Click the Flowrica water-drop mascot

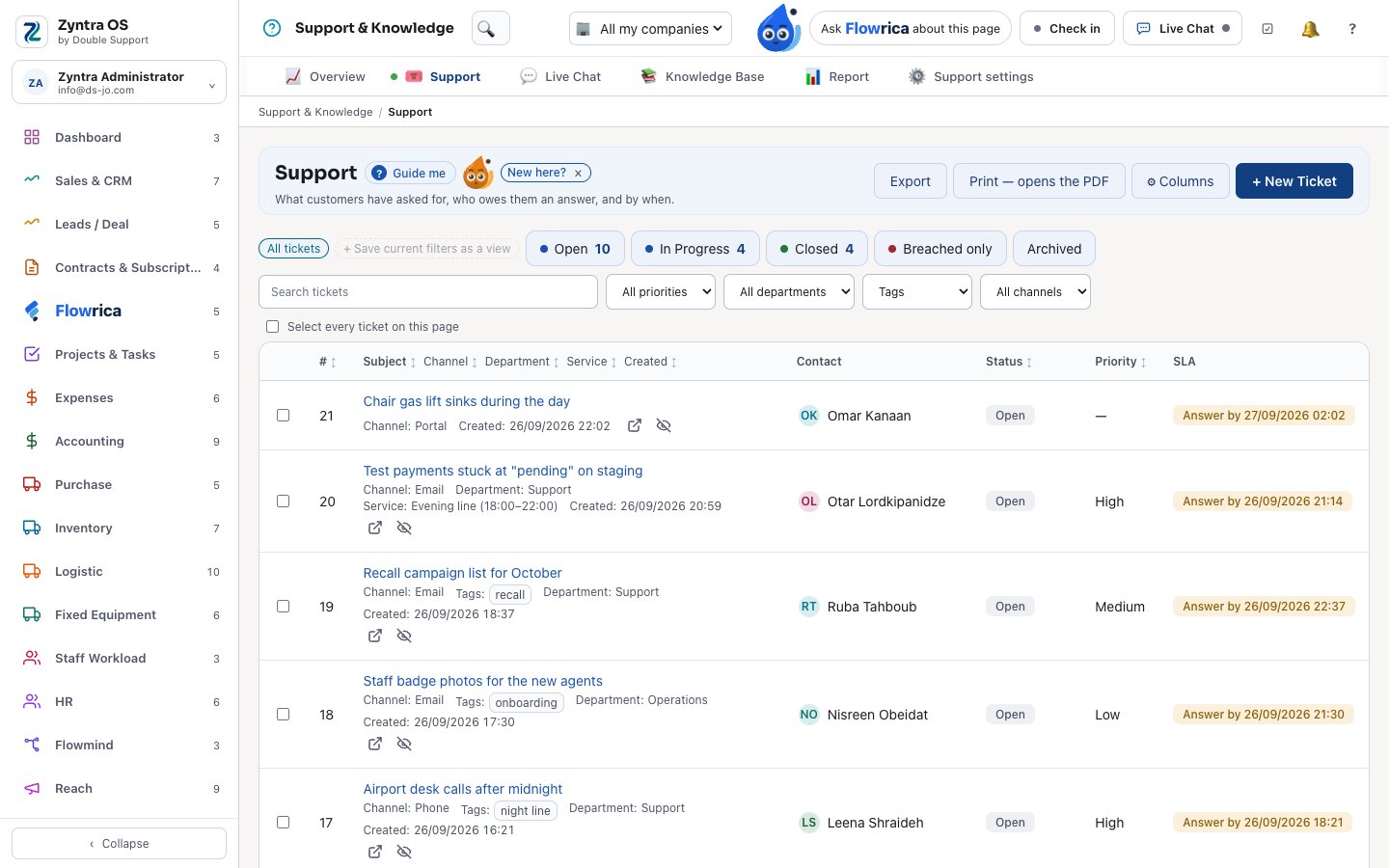pos(777,28)
